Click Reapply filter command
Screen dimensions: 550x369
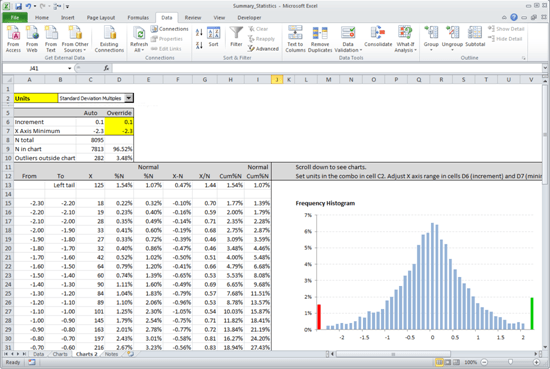point(261,39)
